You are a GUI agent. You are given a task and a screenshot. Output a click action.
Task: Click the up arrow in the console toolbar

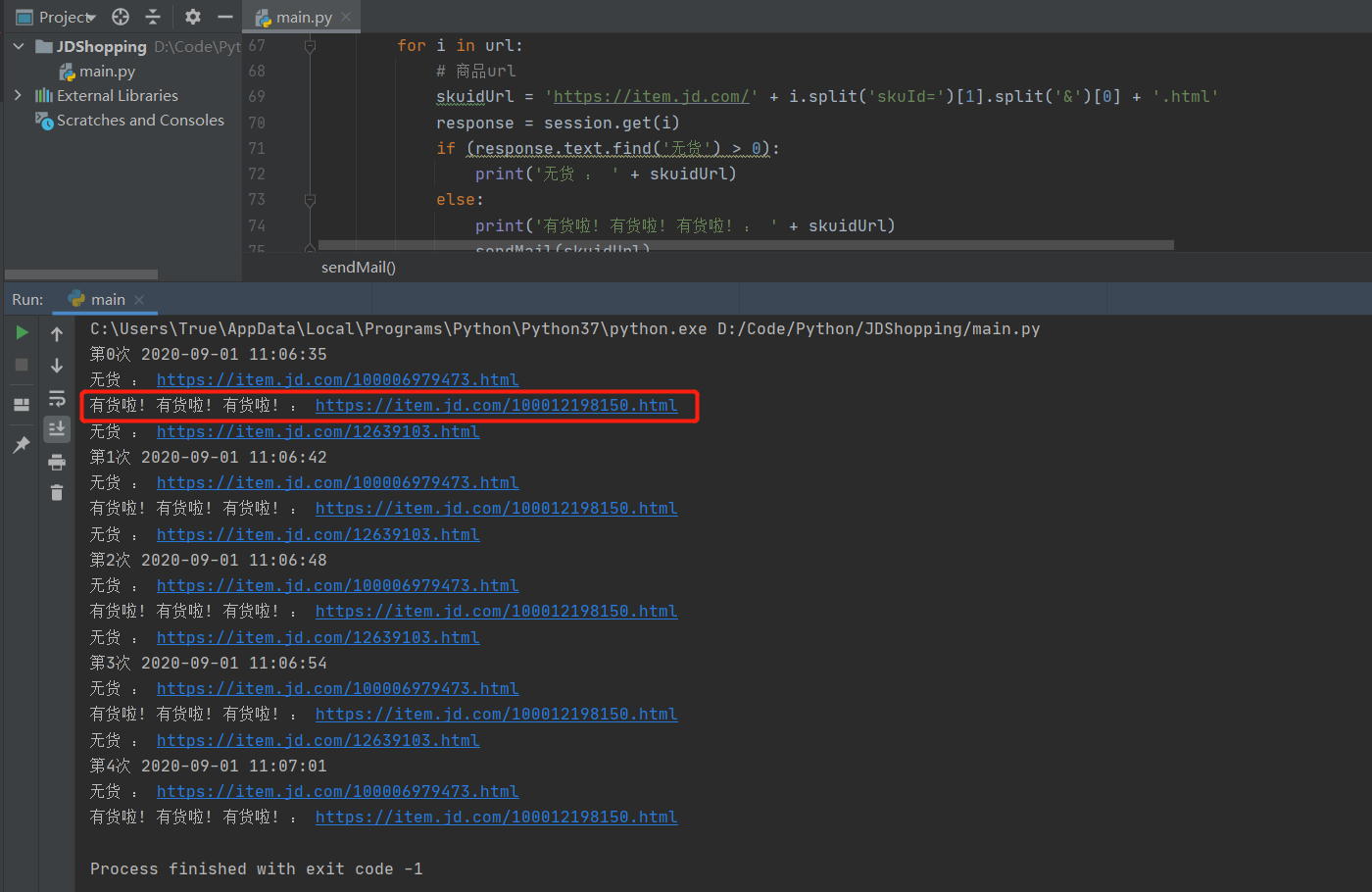(x=57, y=334)
